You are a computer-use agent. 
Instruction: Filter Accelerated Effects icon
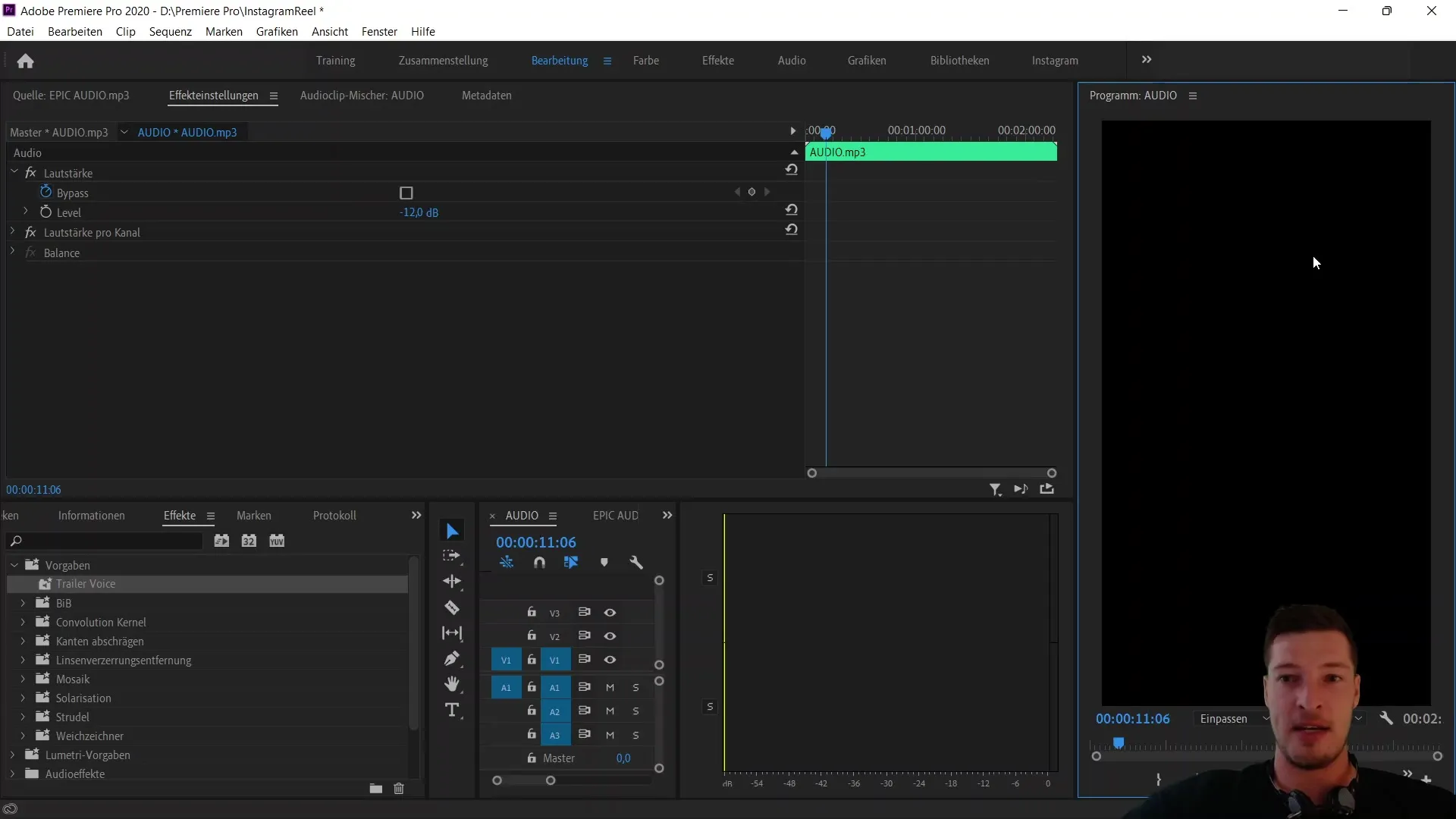(221, 541)
